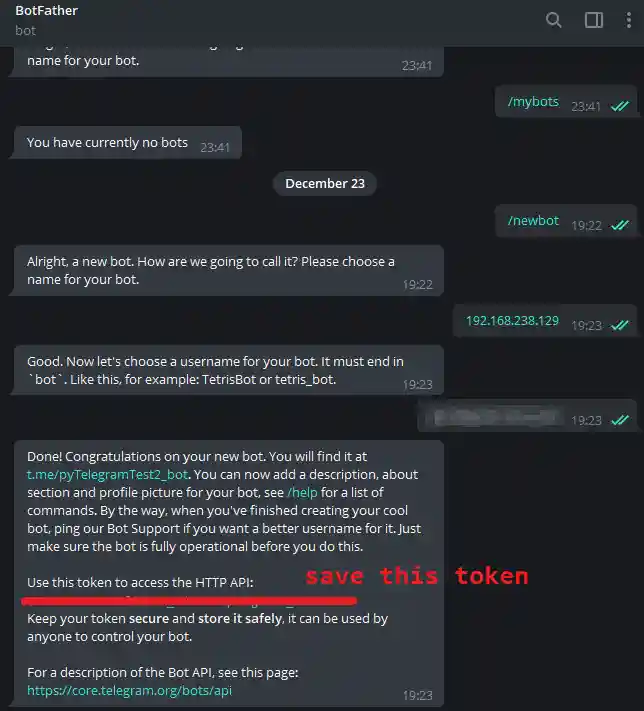Click the /help command link

coord(302,492)
